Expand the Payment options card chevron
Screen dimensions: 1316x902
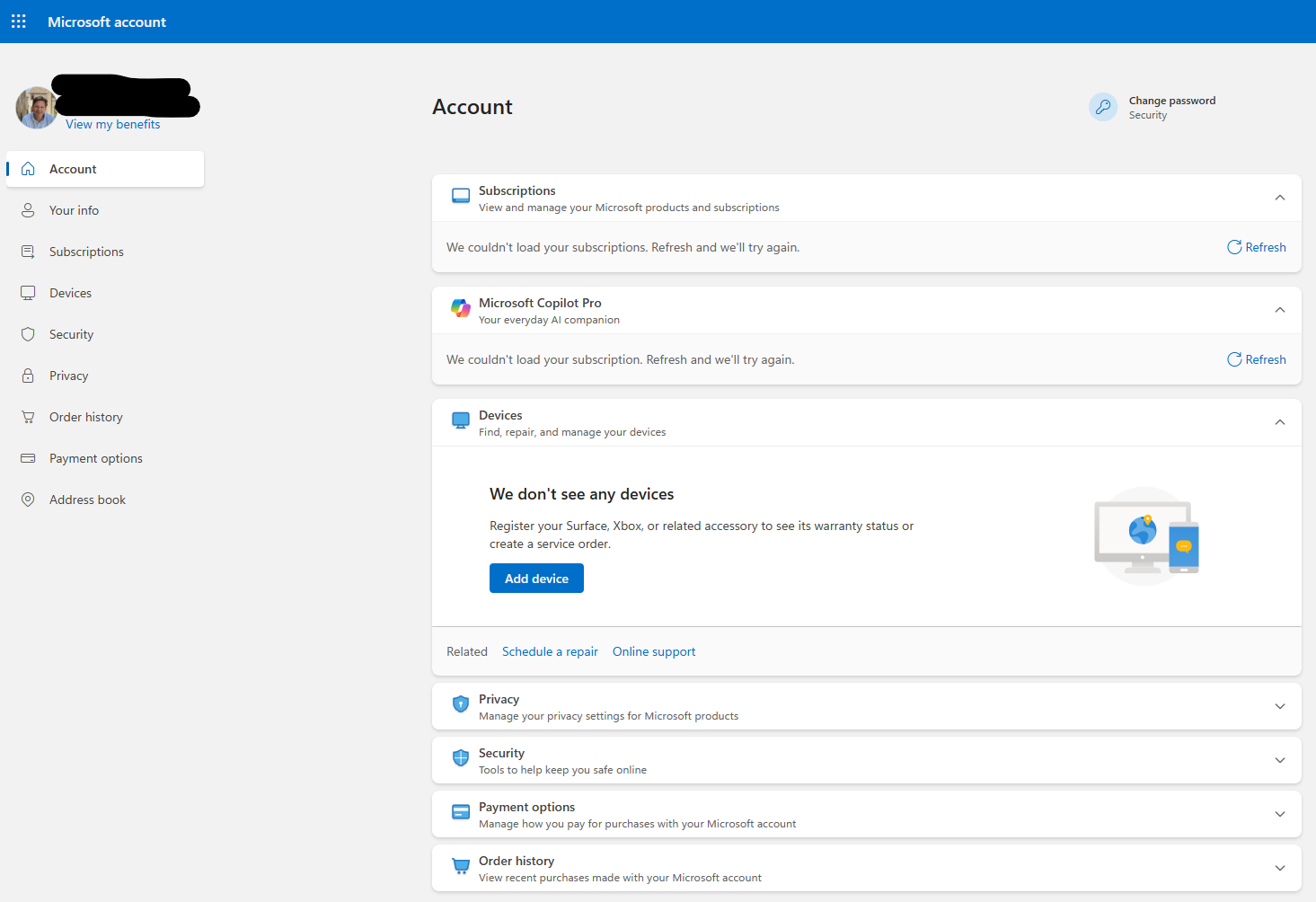pyautogui.click(x=1280, y=814)
